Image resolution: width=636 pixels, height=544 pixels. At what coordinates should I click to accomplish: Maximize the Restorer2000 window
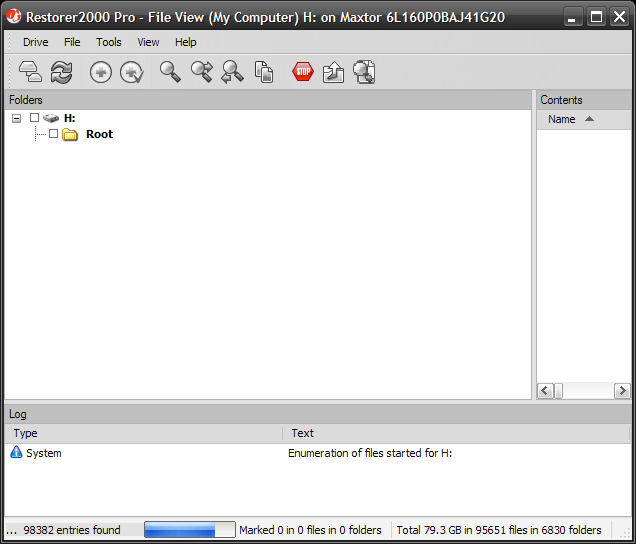[x=596, y=17]
